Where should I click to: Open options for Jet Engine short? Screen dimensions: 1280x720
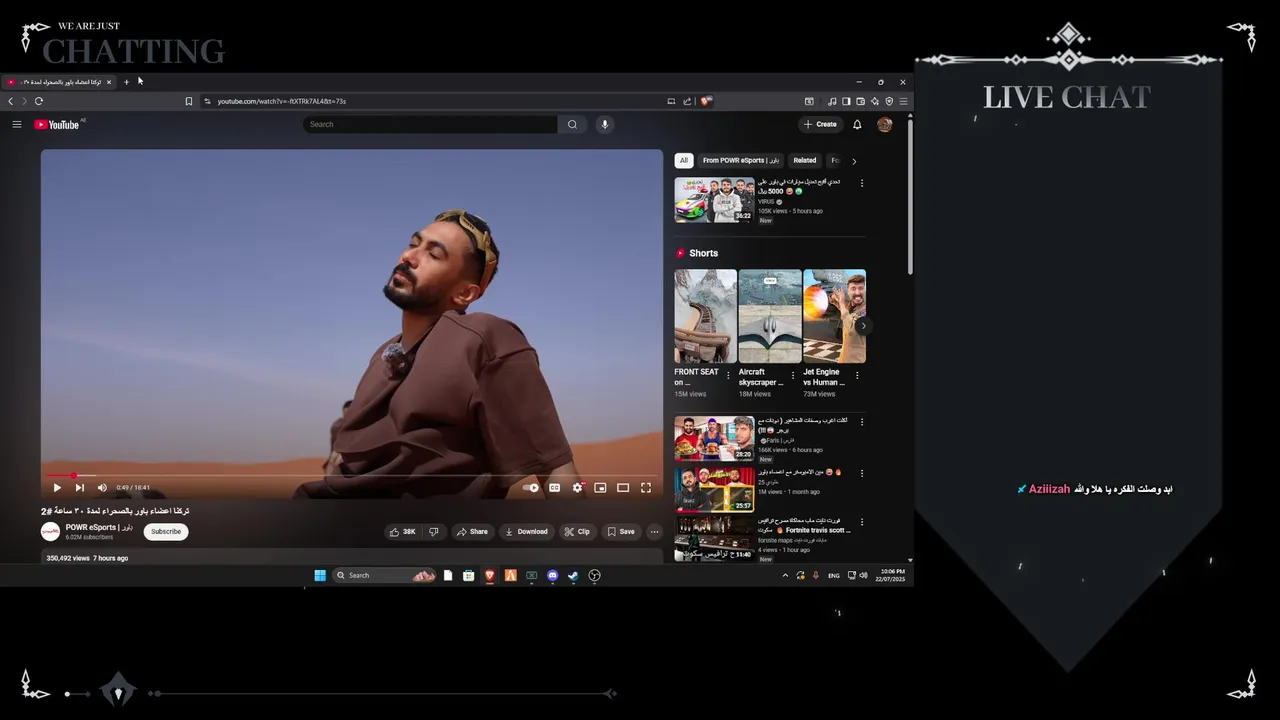pos(857,376)
